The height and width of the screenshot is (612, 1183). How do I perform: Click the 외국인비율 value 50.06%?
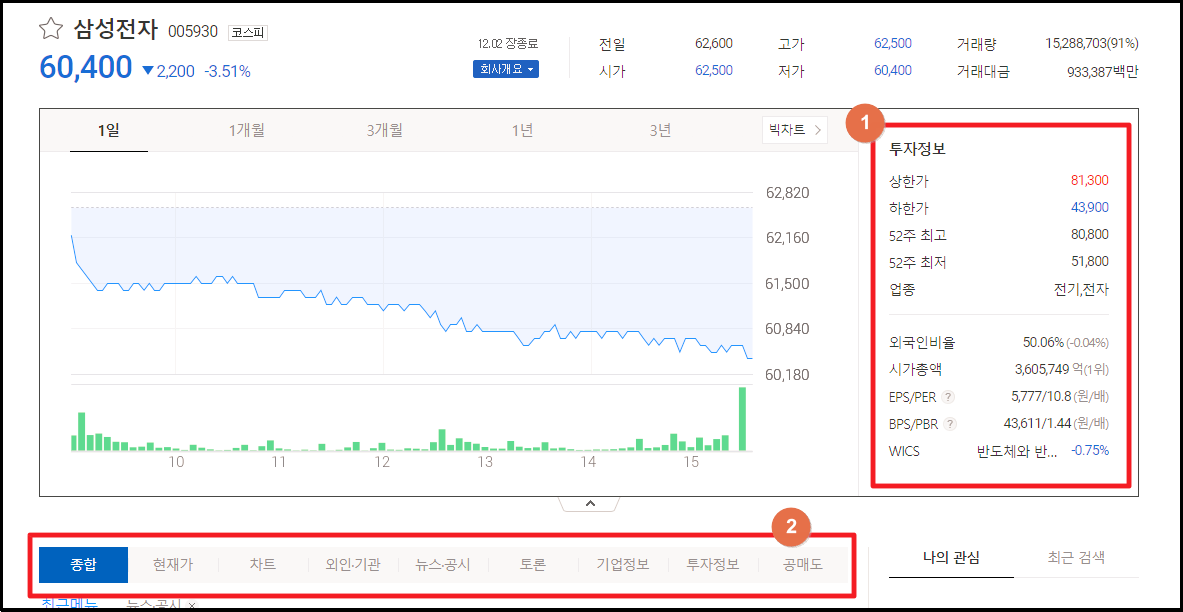[x=1043, y=343]
